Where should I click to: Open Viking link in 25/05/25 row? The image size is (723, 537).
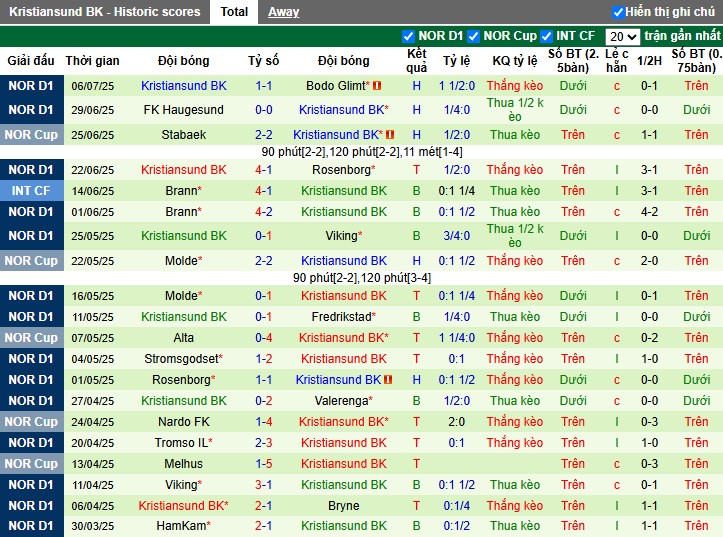(x=344, y=236)
